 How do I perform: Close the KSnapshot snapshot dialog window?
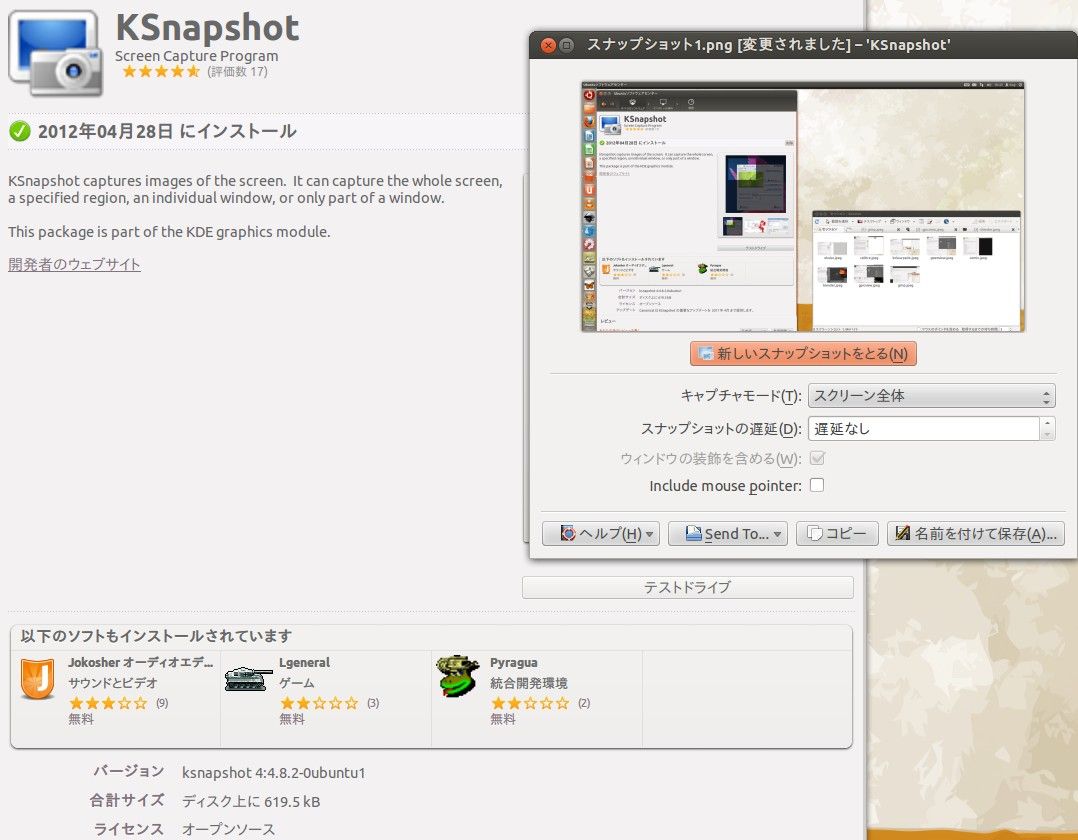coord(548,45)
